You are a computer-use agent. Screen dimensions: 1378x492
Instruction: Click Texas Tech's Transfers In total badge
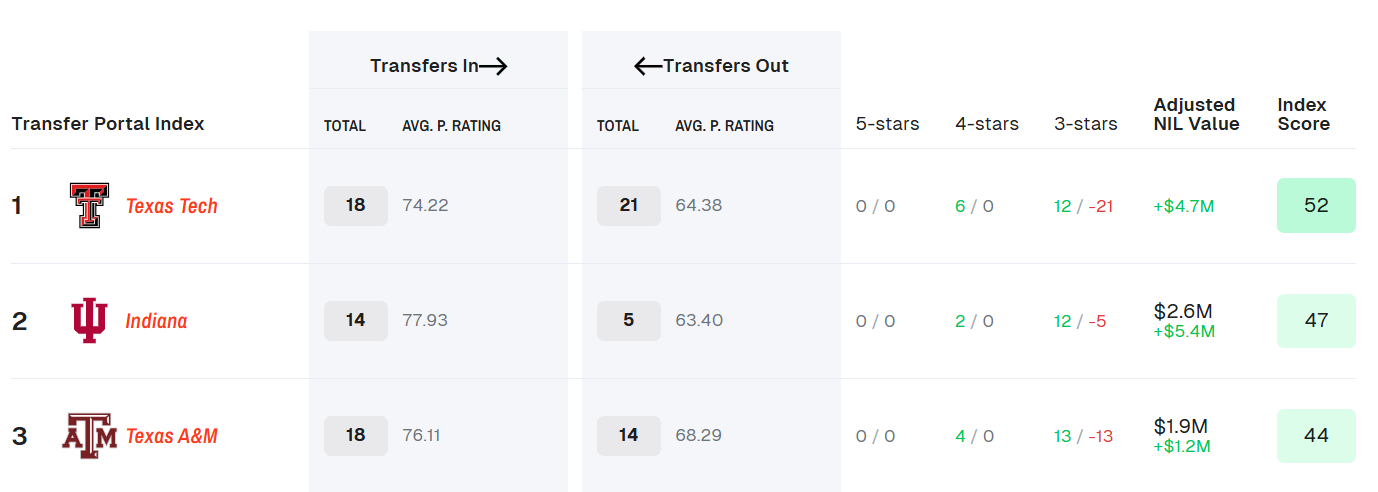355,205
